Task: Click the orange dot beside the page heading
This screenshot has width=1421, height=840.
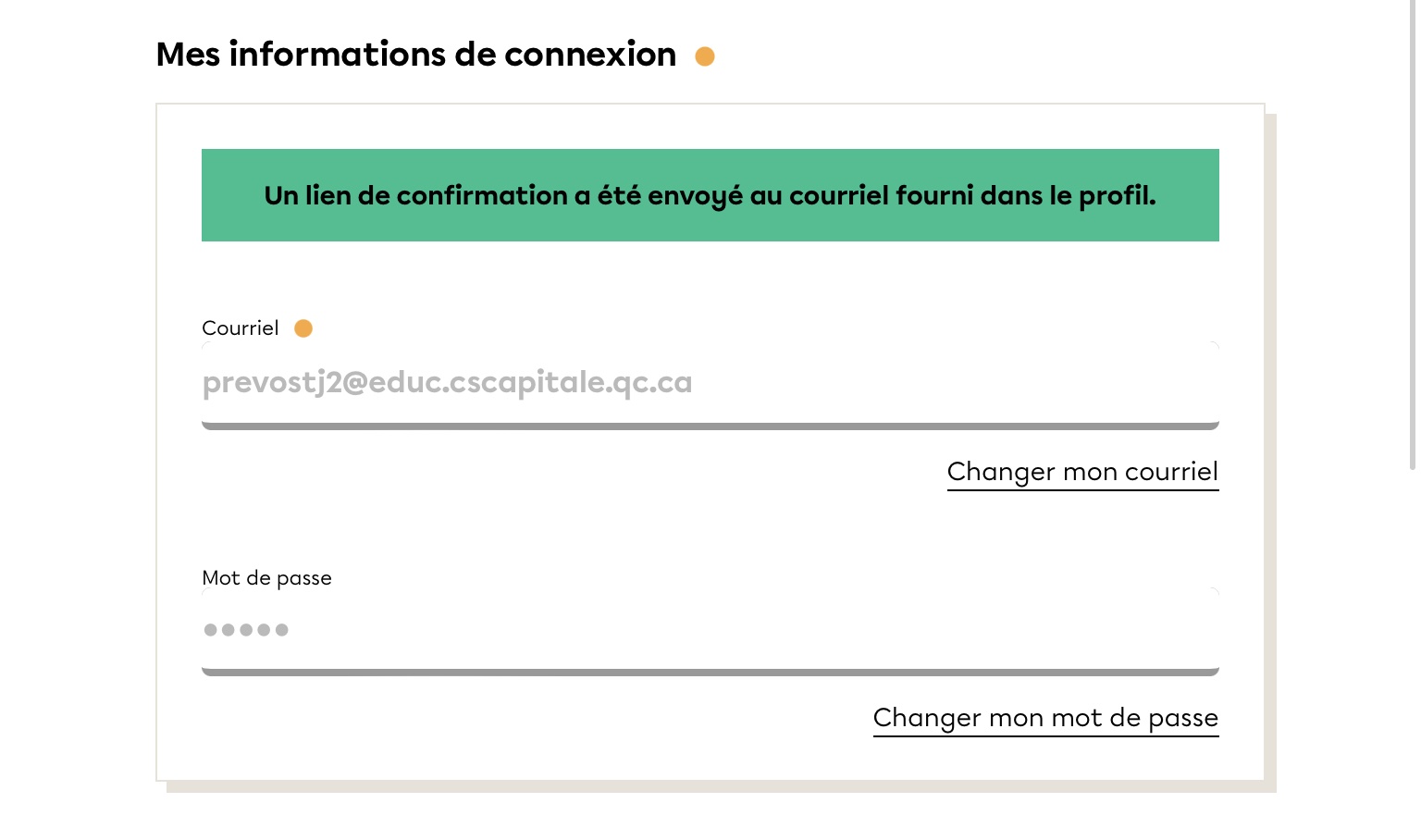Action: tap(705, 56)
